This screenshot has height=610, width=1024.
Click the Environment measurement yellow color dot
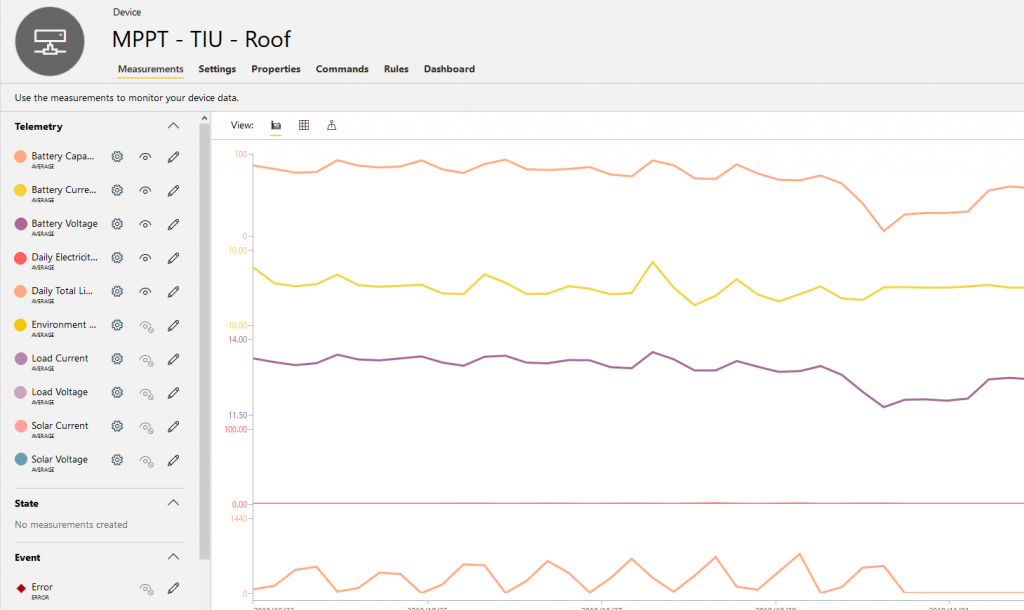(x=20, y=325)
